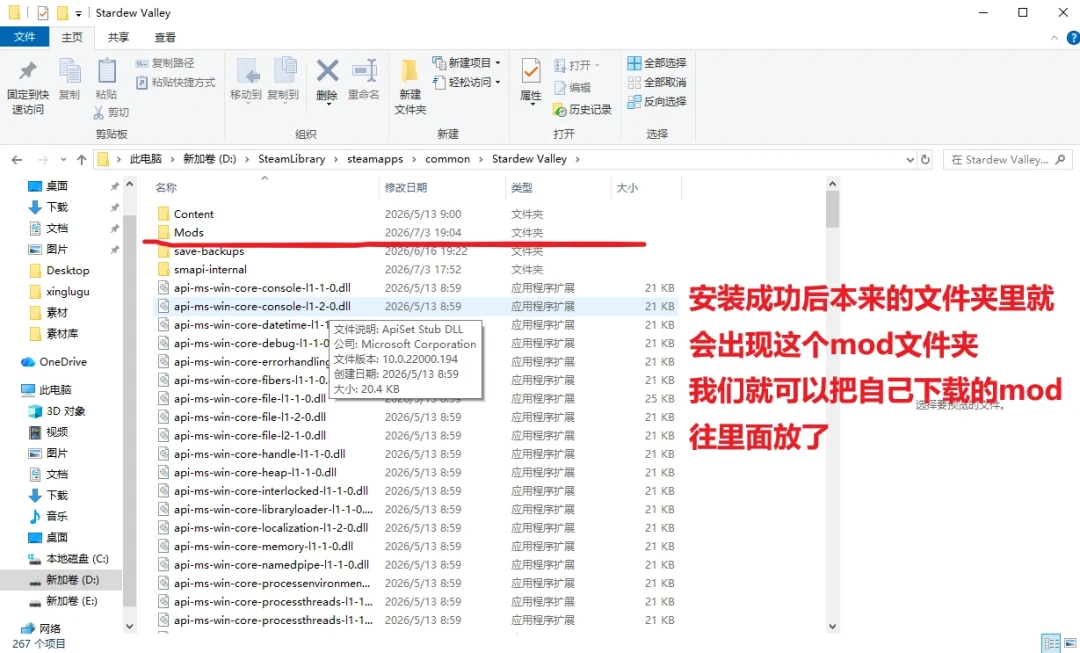1080x653 pixels.
Task: Click Select all (全部选择)
Action: [656, 63]
